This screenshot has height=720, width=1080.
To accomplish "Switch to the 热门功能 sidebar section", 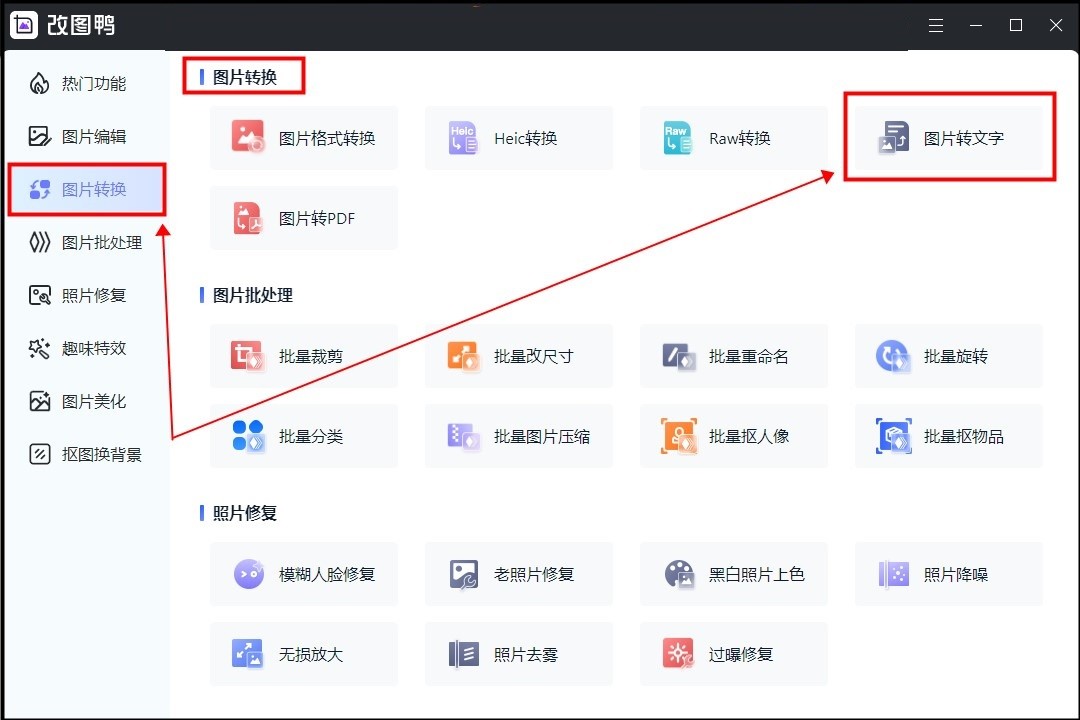I will pyautogui.click(x=87, y=84).
